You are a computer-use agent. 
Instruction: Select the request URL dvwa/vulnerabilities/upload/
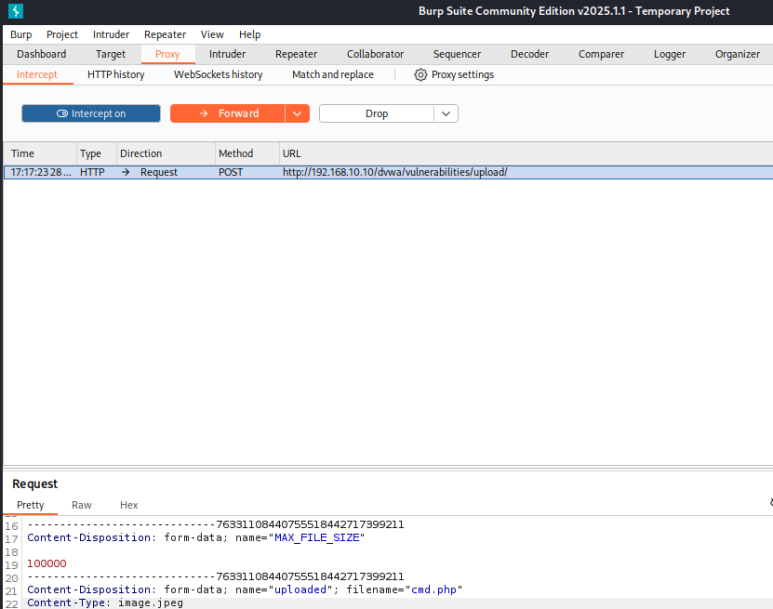(394, 172)
